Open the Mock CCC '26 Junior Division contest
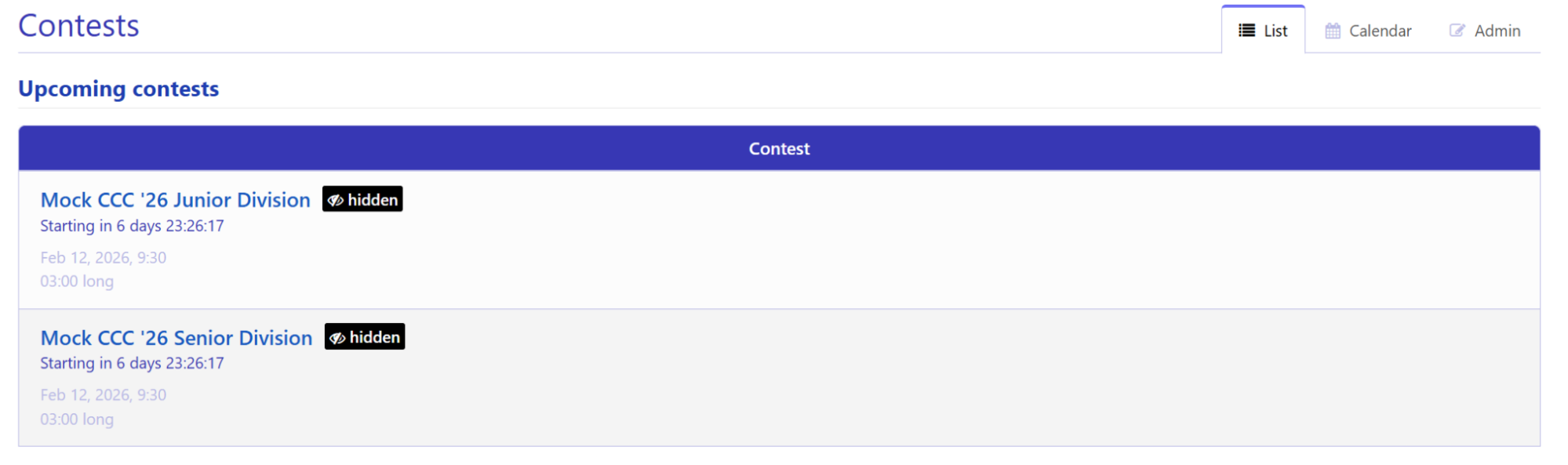Screen dimensions: 1568x465 pyautogui.click(x=175, y=200)
